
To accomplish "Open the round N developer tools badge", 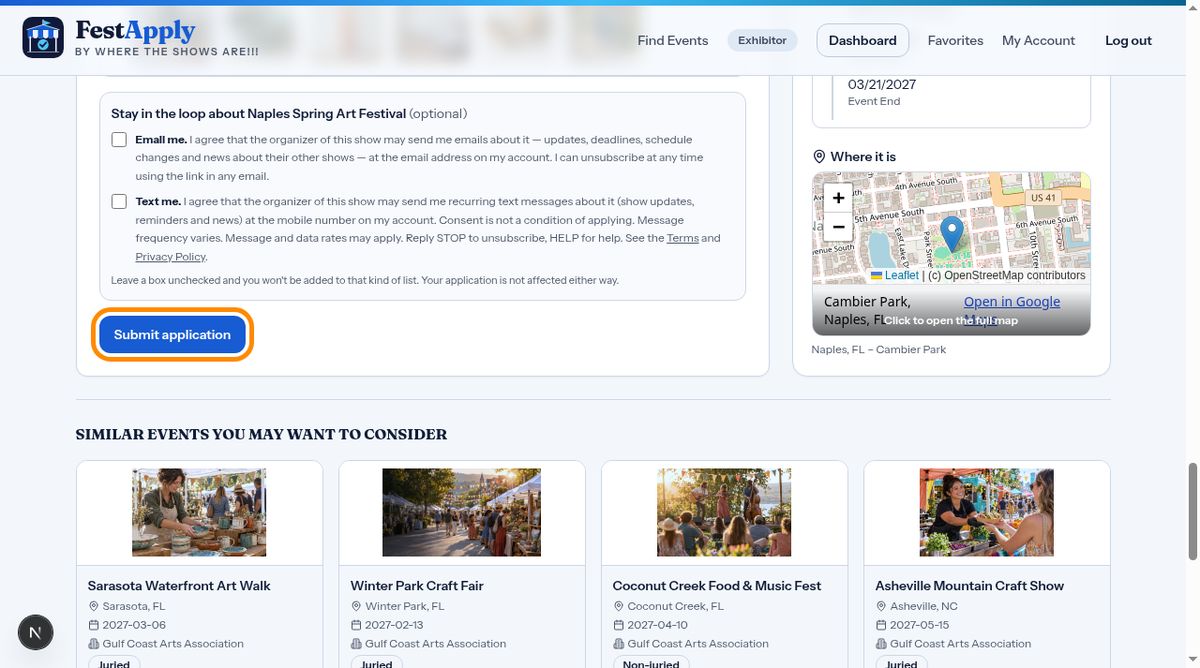I will [x=36, y=632].
